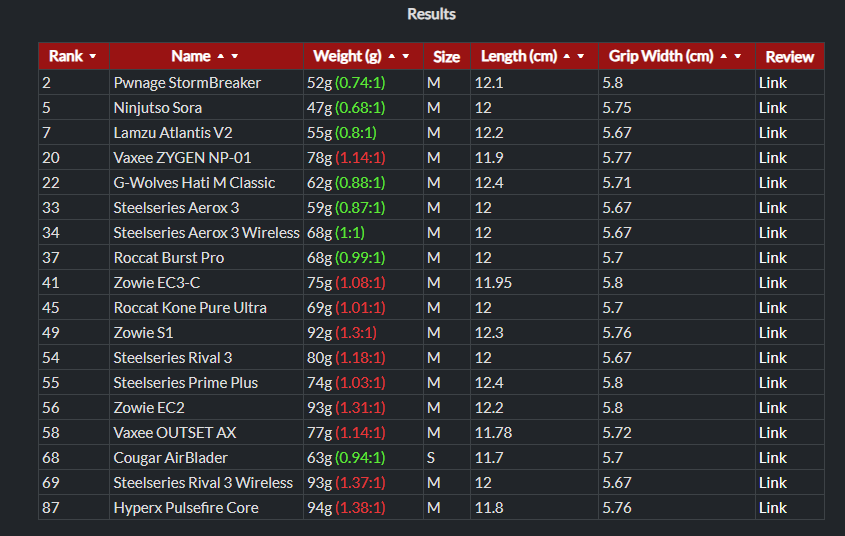Select the Steelseries Prime Plus name cell
This screenshot has height=536, width=845.
point(206,382)
